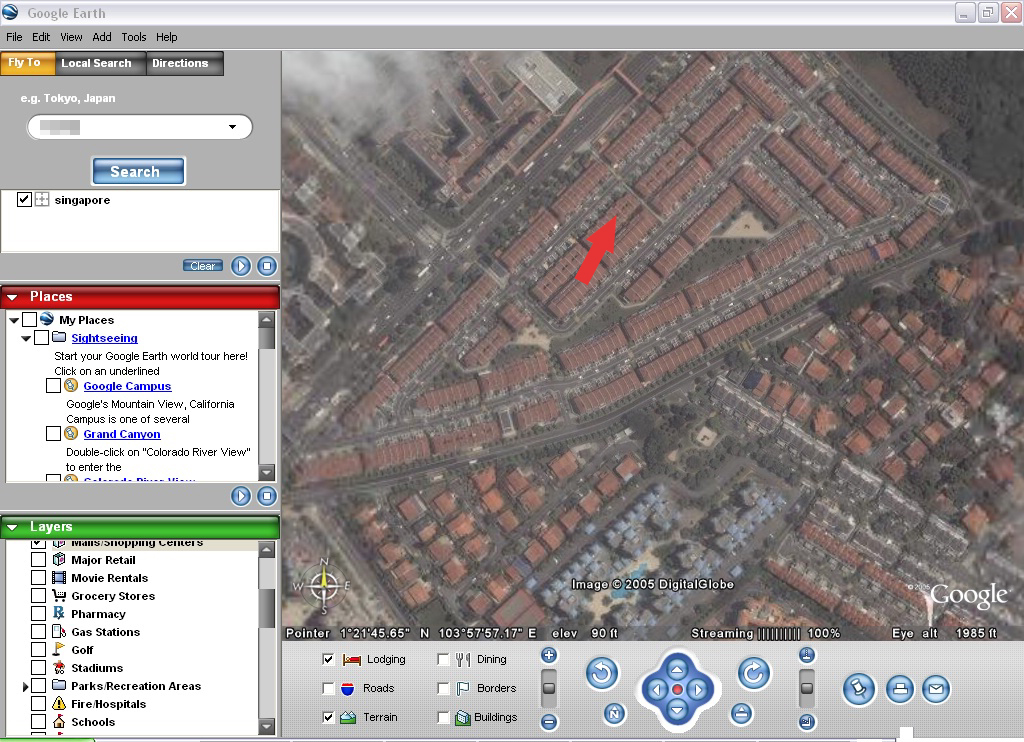The width and height of the screenshot is (1024, 742).
Task: Click the email envelope button
Action: pyautogui.click(x=936, y=689)
